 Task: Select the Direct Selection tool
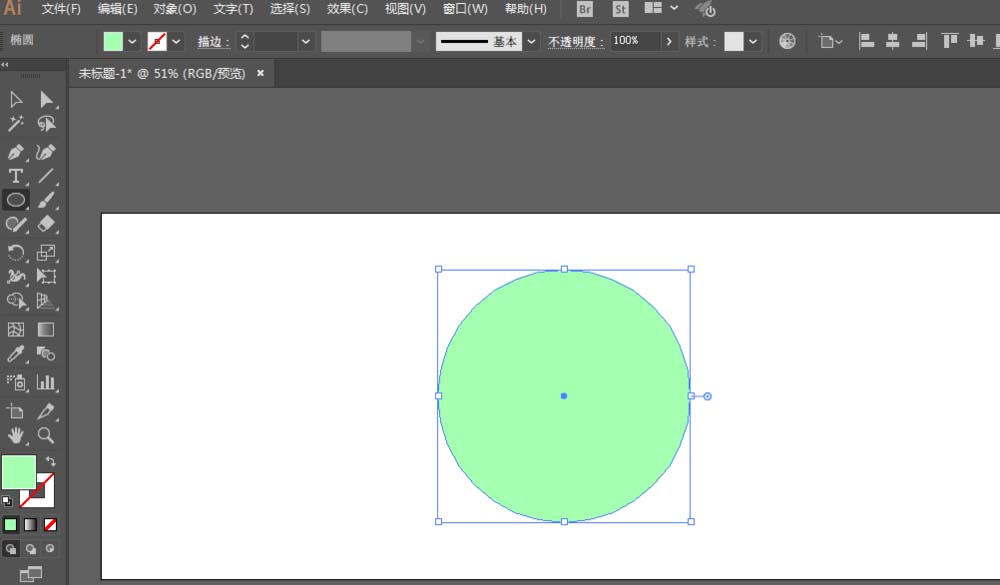coord(46,100)
